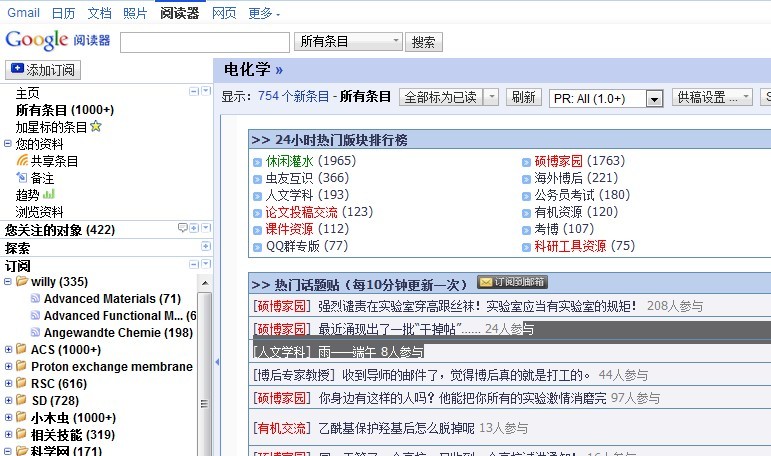
Task: Click the bullet icon beside 硕博家园 (1763)
Action: tap(526, 162)
